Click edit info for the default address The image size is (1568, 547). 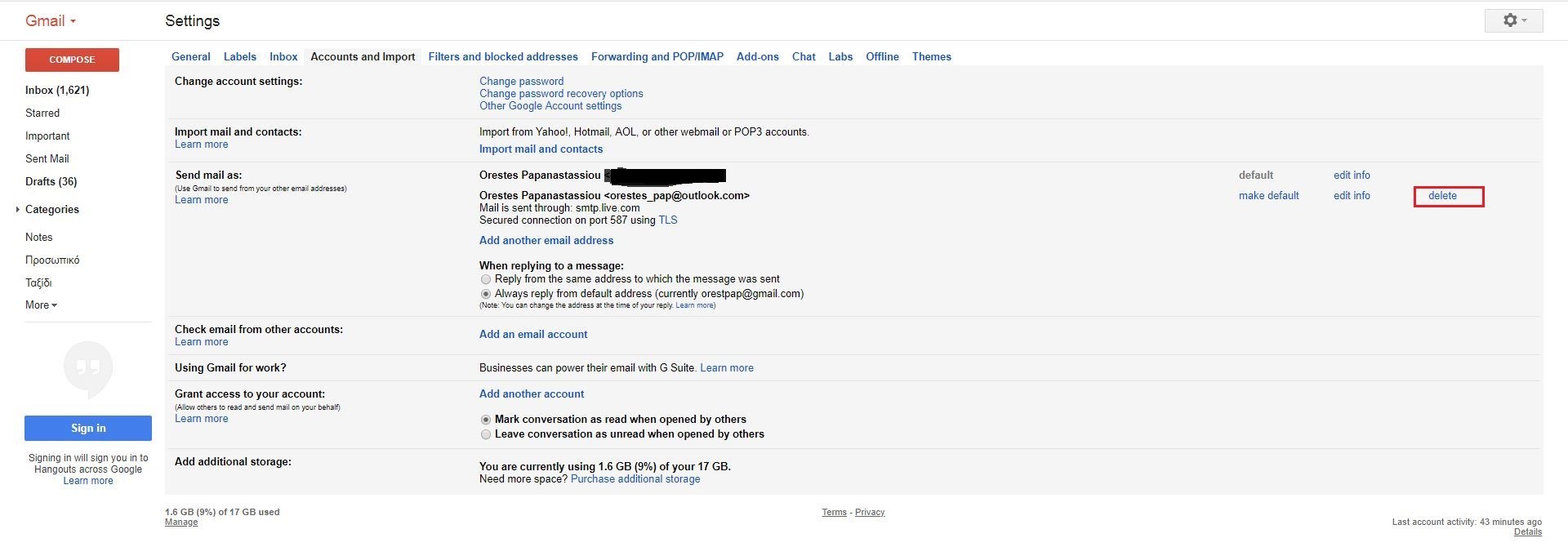click(x=1352, y=175)
